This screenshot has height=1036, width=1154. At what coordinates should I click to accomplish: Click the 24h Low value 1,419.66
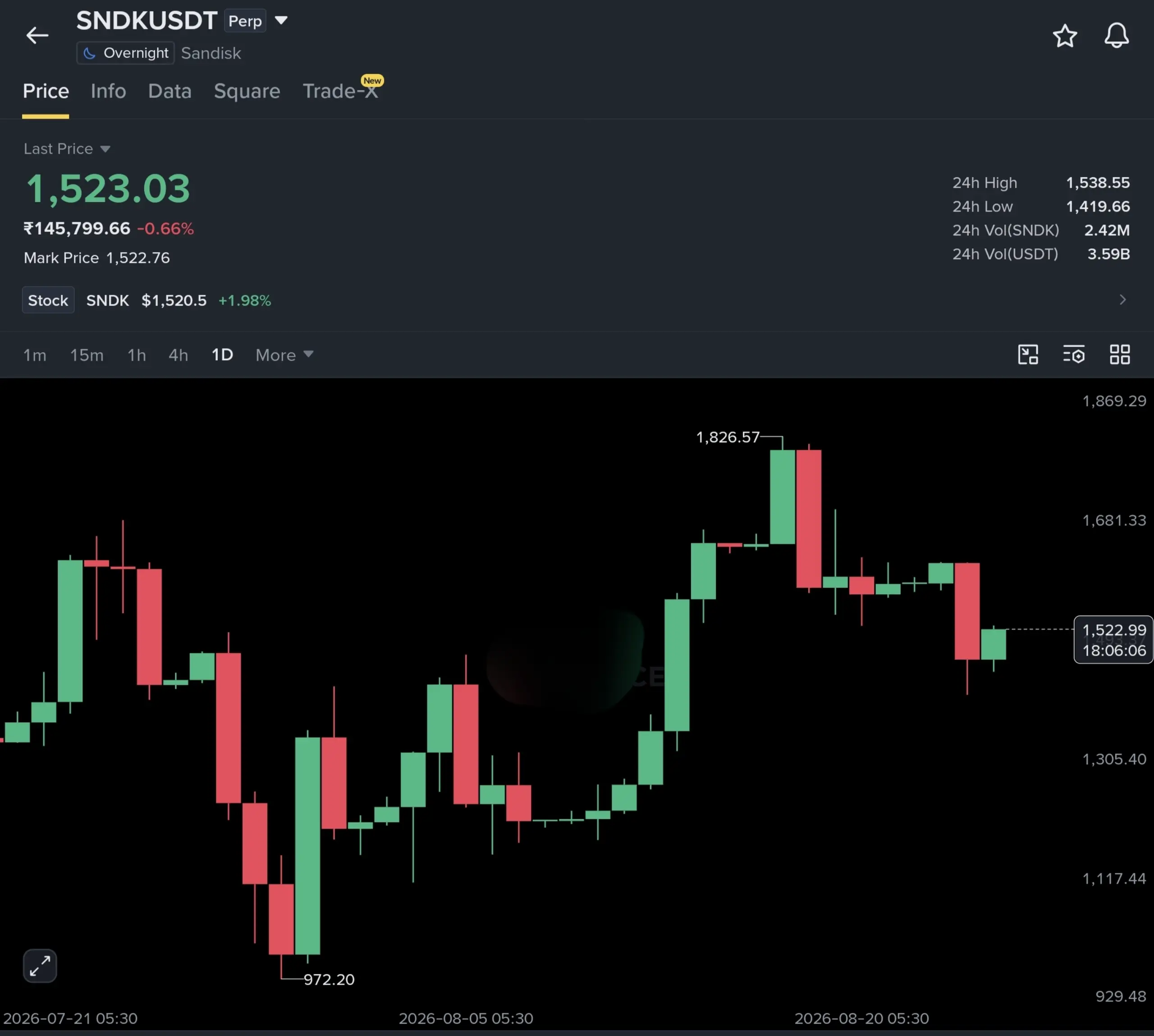pyautogui.click(x=1098, y=206)
